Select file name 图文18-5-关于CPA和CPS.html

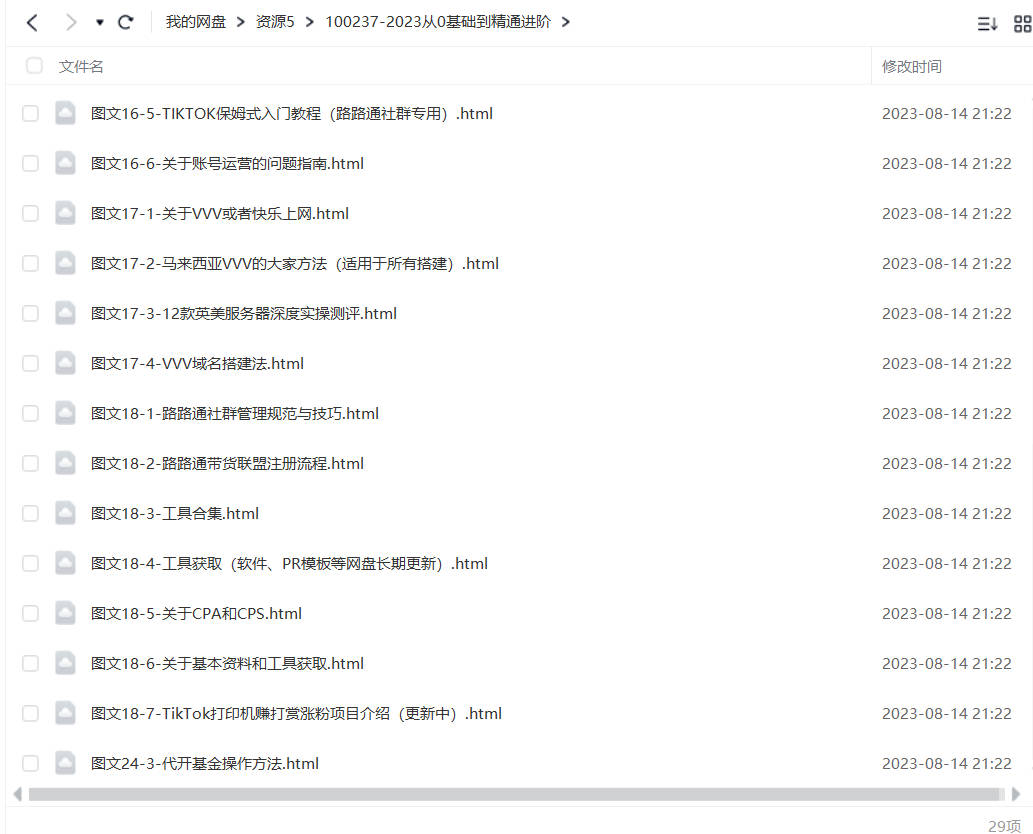(196, 614)
